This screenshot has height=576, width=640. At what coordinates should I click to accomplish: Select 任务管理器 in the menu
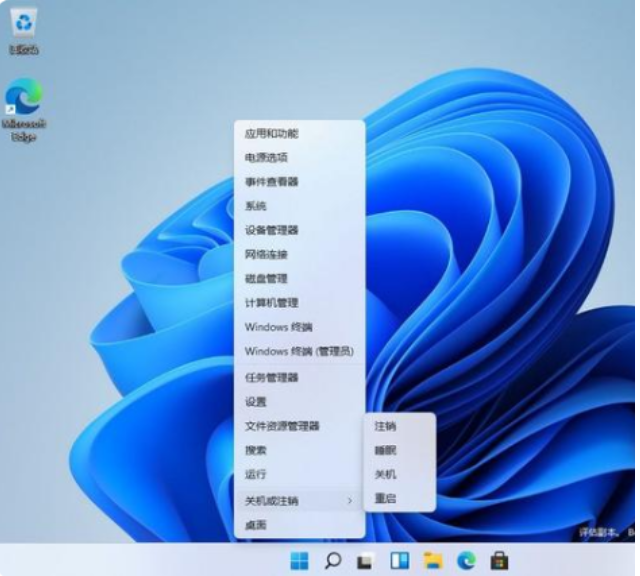(x=271, y=378)
